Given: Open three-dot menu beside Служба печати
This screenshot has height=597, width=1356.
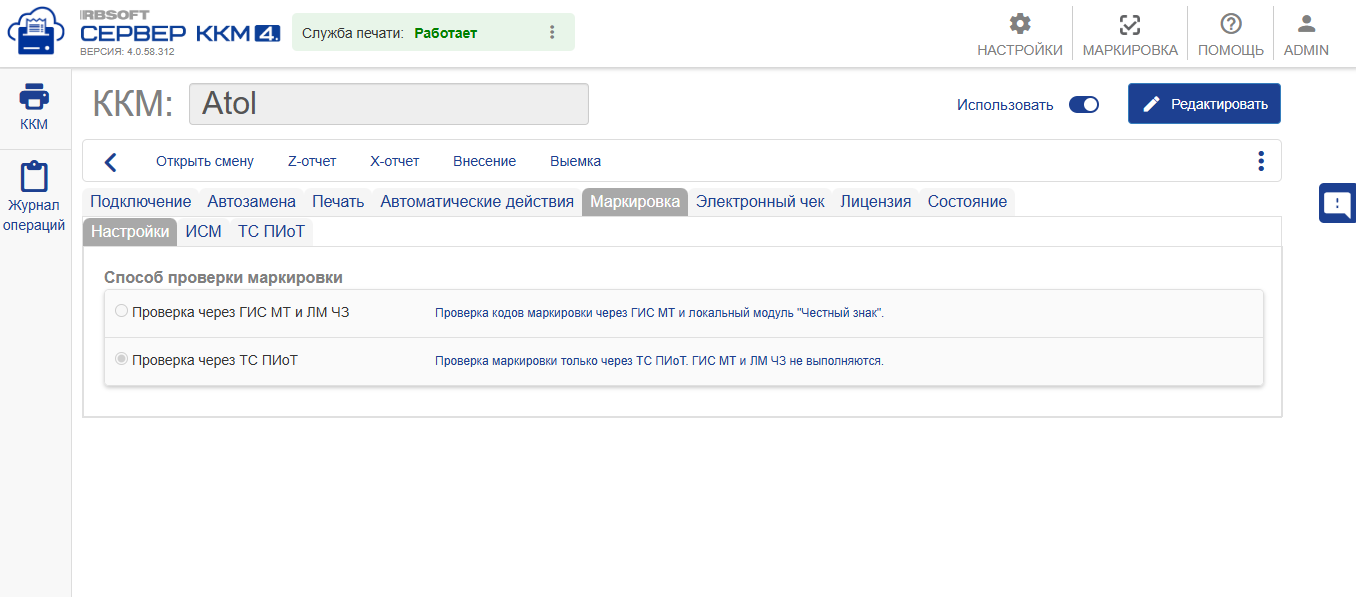Looking at the screenshot, I should [551, 31].
